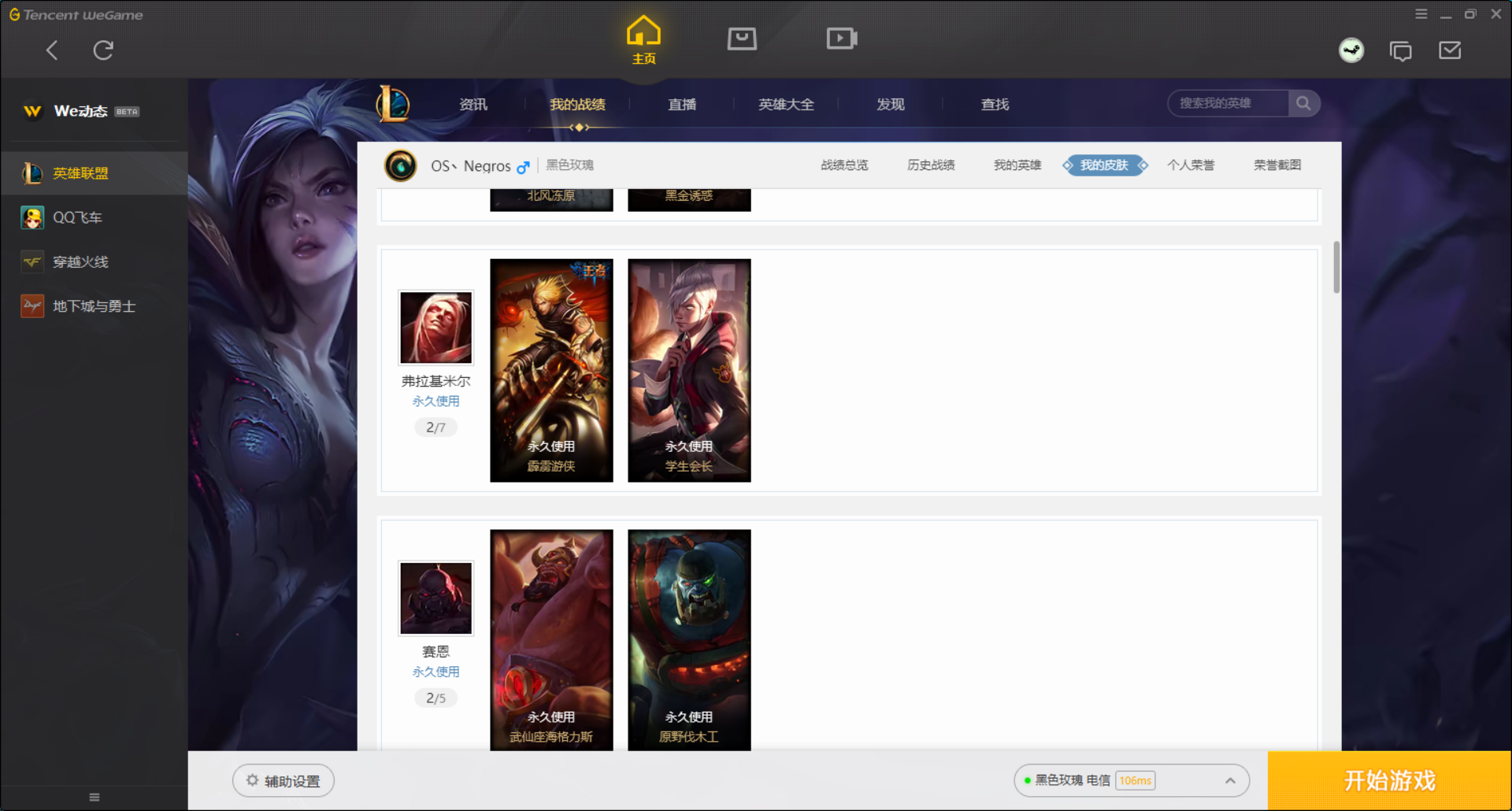Go back with the left arrow icon
This screenshot has width=1512, height=811.
coord(52,50)
